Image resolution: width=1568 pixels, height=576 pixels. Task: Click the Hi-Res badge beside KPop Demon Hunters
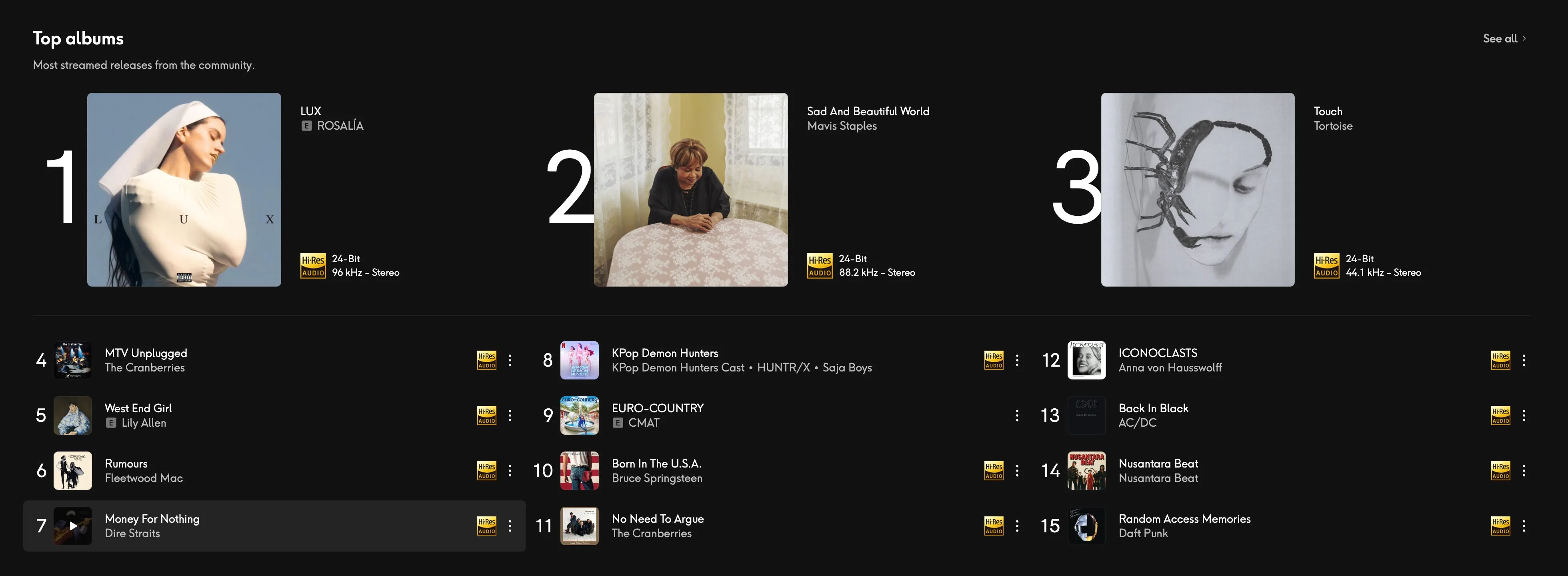click(x=993, y=360)
